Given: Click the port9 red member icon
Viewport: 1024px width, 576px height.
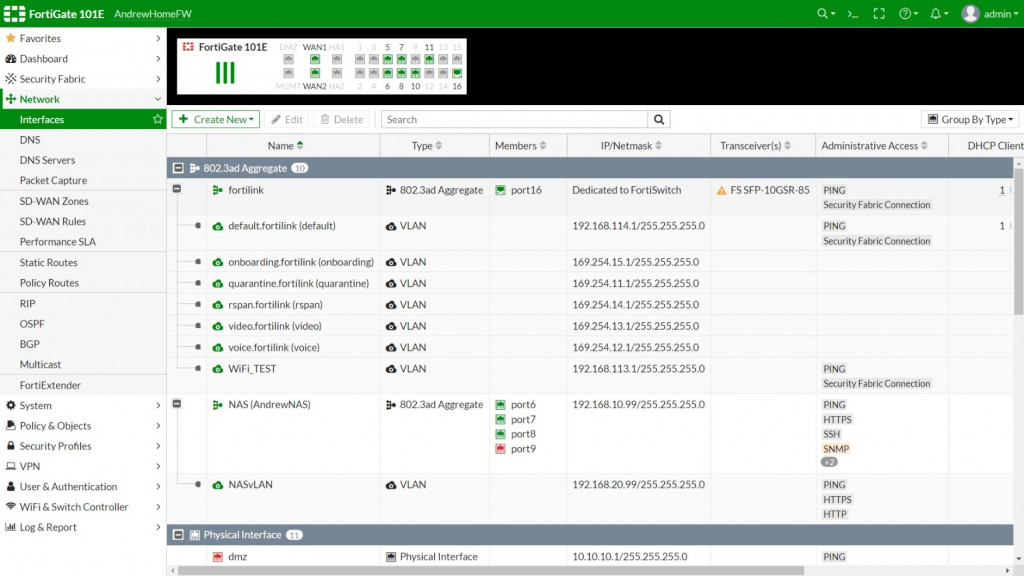Looking at the screenshot, I should tap(500, 449).
